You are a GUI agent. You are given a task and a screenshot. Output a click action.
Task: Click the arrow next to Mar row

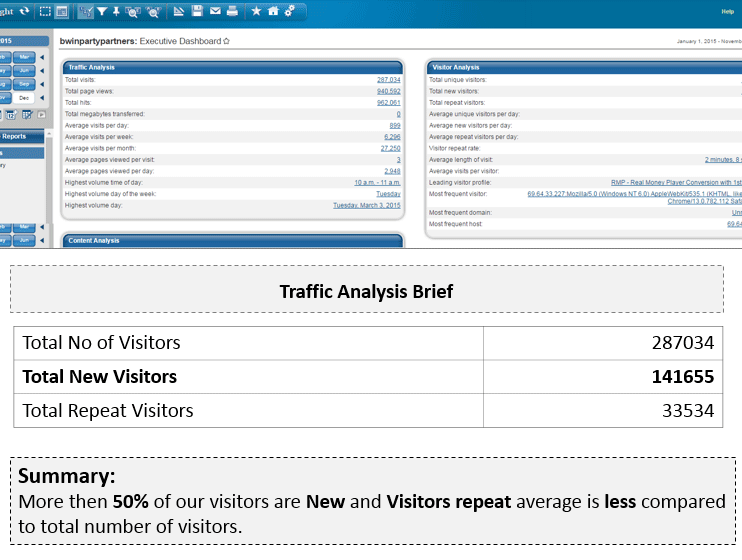coord(42,59)
